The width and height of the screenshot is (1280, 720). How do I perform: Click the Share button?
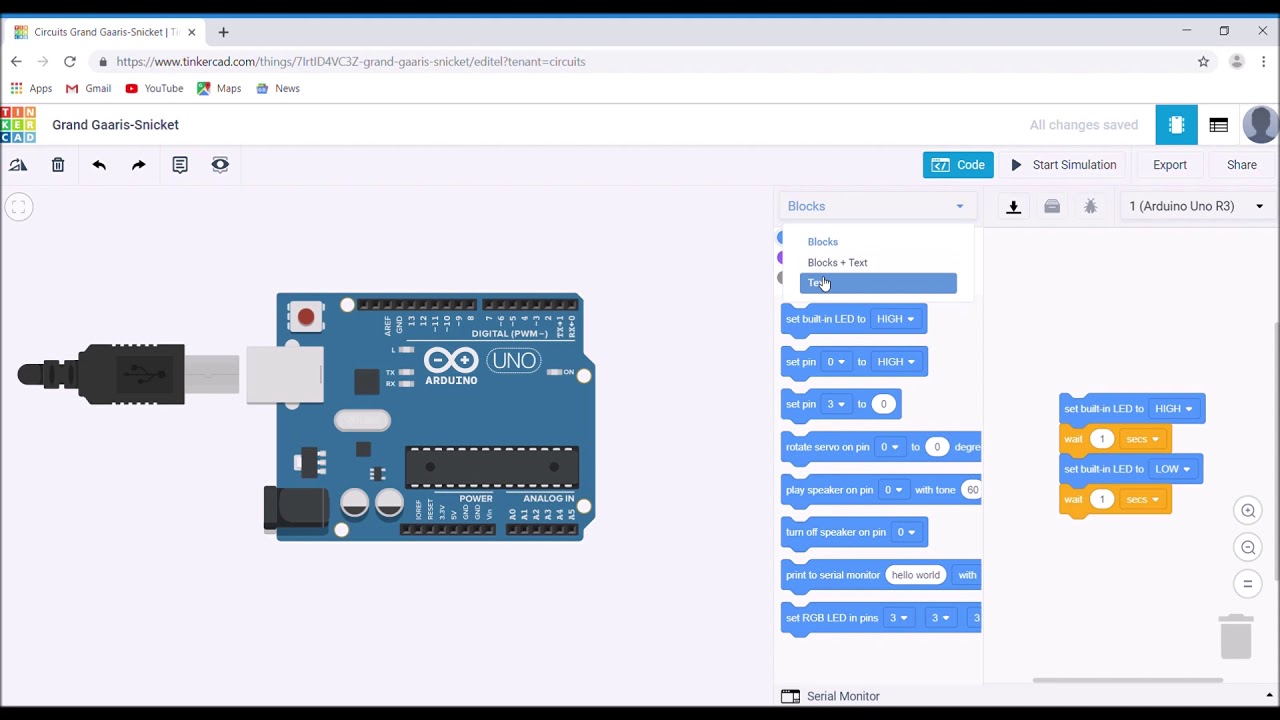point(1242,165)
